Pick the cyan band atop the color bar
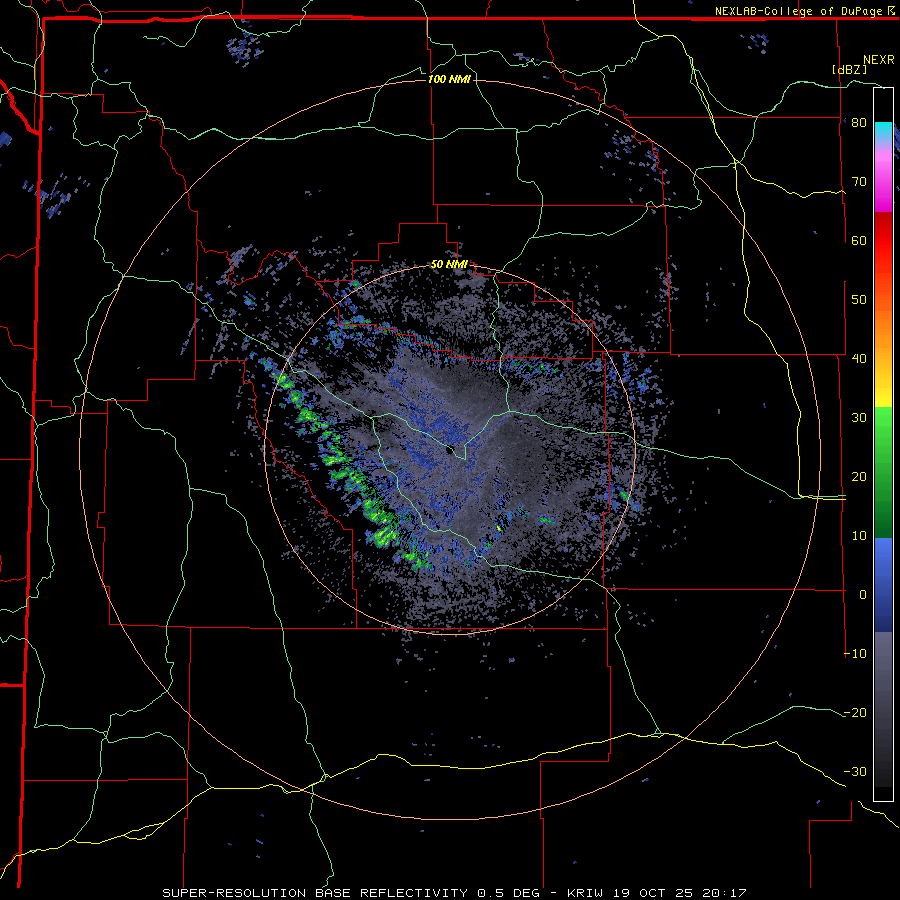Viewport: 900px width, 900px height. click(x=883, y=131)
